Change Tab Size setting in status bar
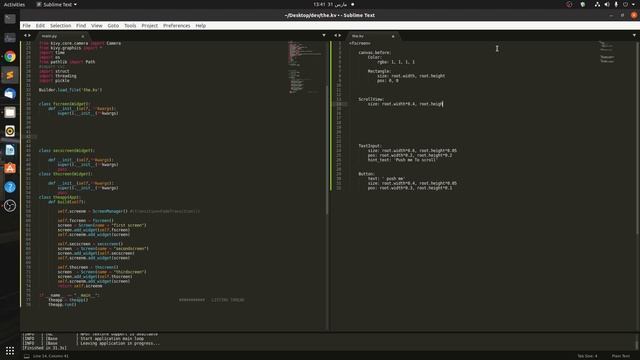 tap(587, 356)
